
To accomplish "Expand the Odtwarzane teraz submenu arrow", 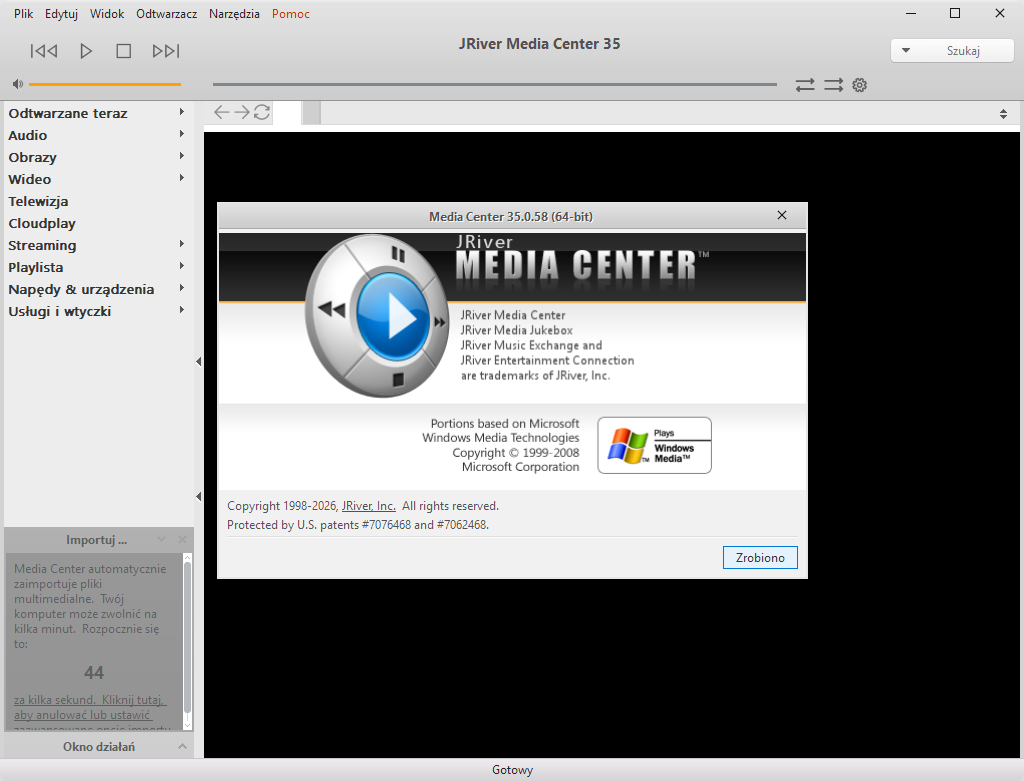I will pos(182,112).
